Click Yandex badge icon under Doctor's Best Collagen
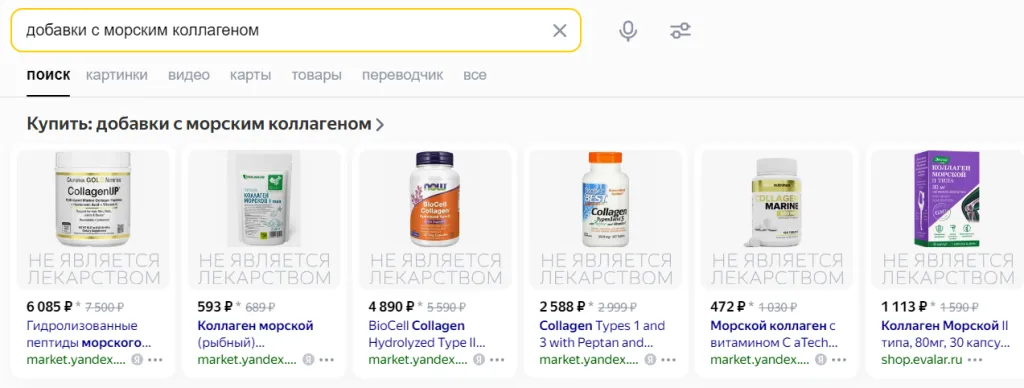Screen dimensions: 1024x388 (x=650, y=360)
